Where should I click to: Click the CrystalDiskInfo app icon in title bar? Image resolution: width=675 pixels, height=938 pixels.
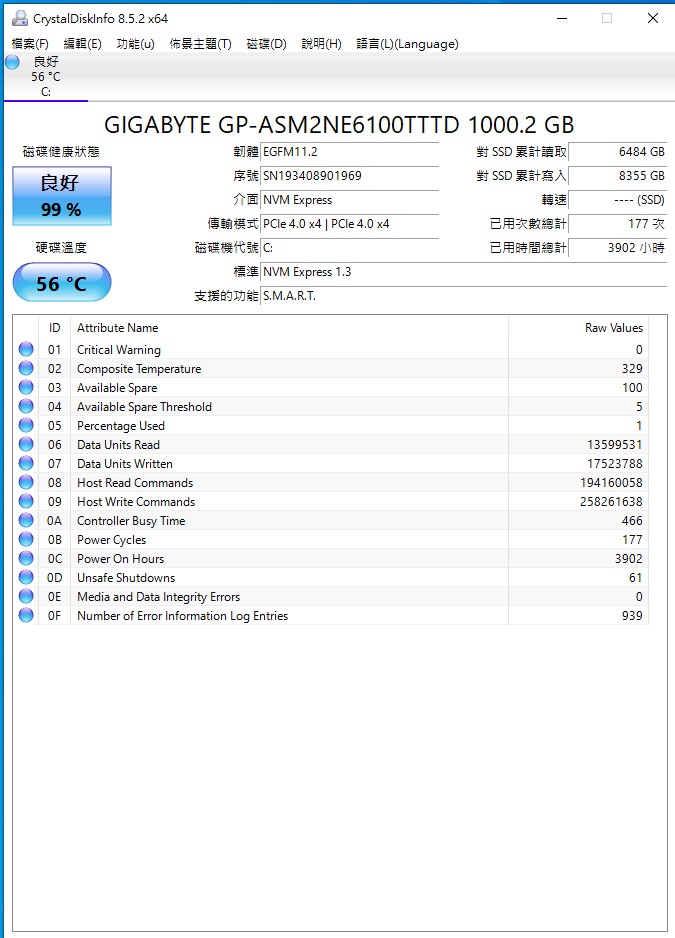coord(20,19)
